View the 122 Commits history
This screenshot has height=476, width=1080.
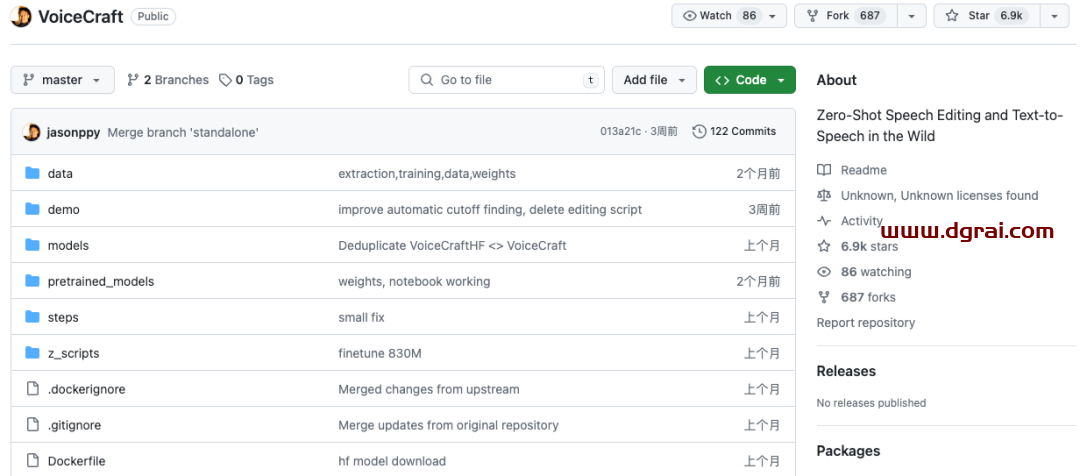(734, 131)
